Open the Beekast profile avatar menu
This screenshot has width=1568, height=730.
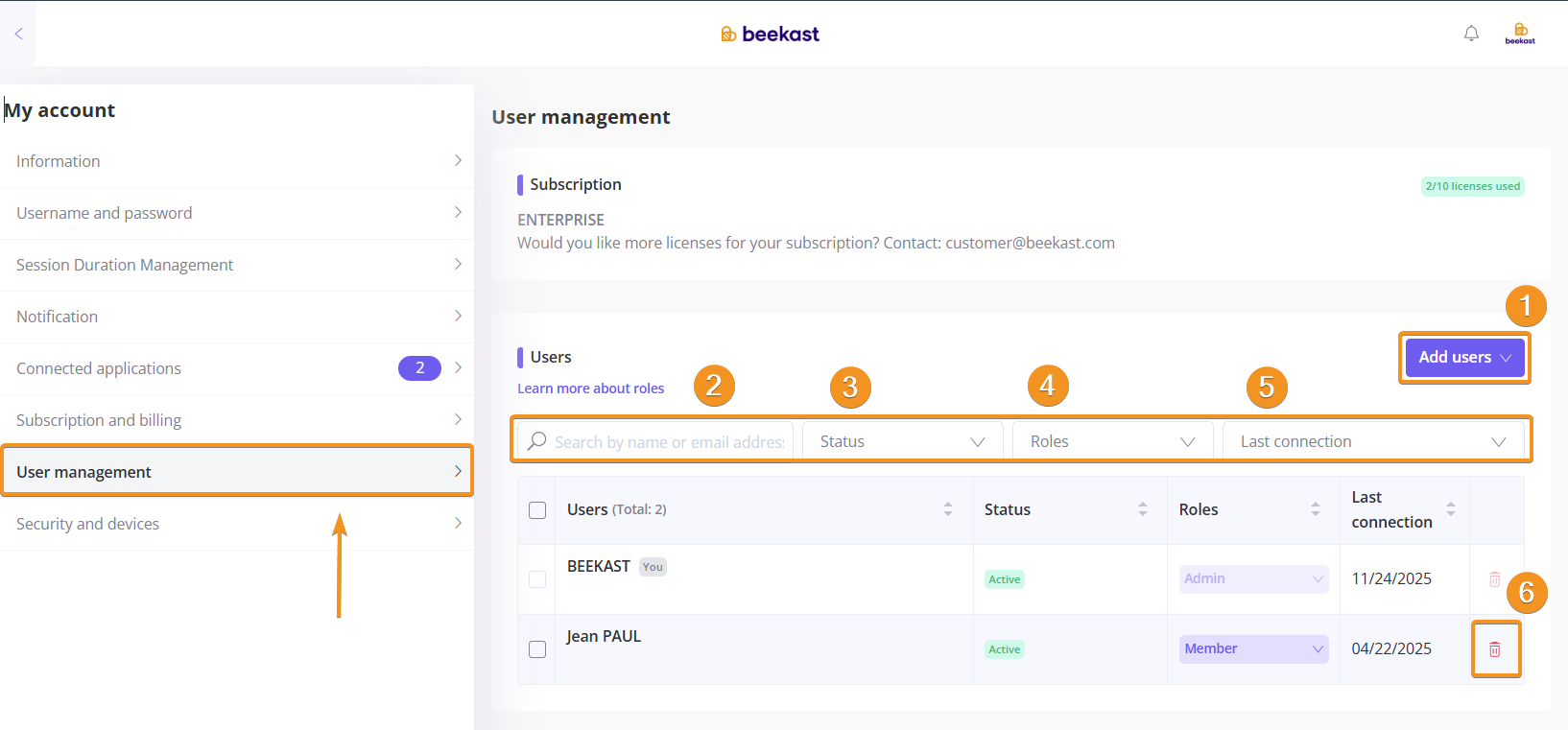pos(1520,34)
